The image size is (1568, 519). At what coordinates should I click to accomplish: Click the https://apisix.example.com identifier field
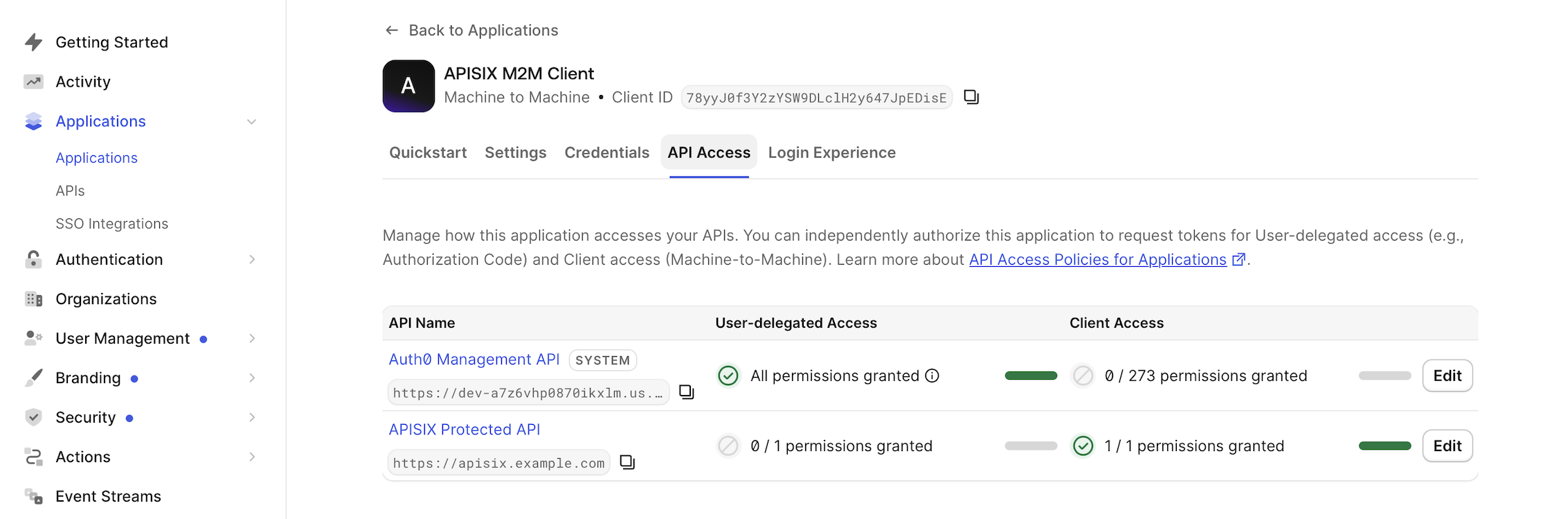(x=498, y=463)
